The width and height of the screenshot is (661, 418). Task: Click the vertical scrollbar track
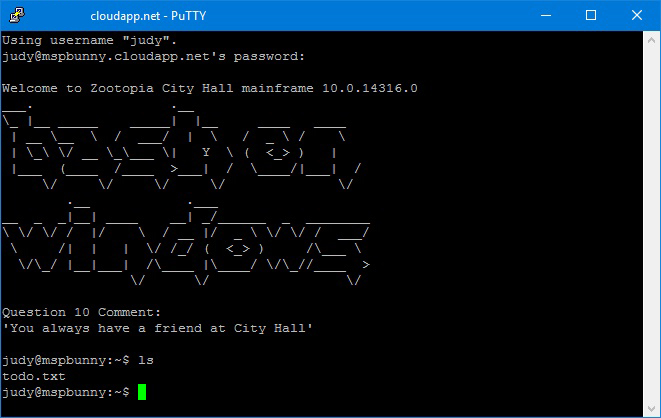pos(651,225)
